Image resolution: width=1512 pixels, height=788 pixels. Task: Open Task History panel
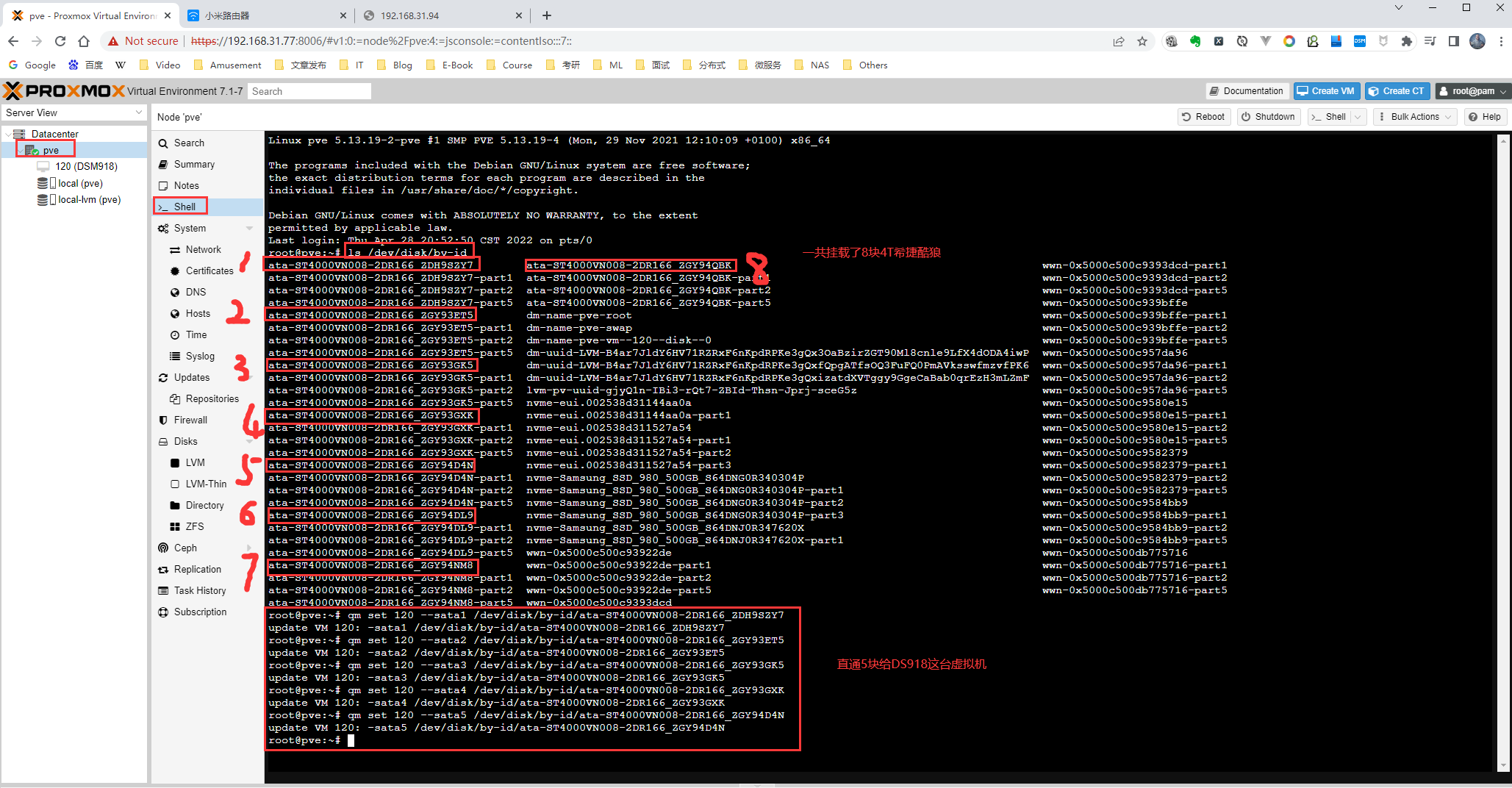(x=207, y=590)
